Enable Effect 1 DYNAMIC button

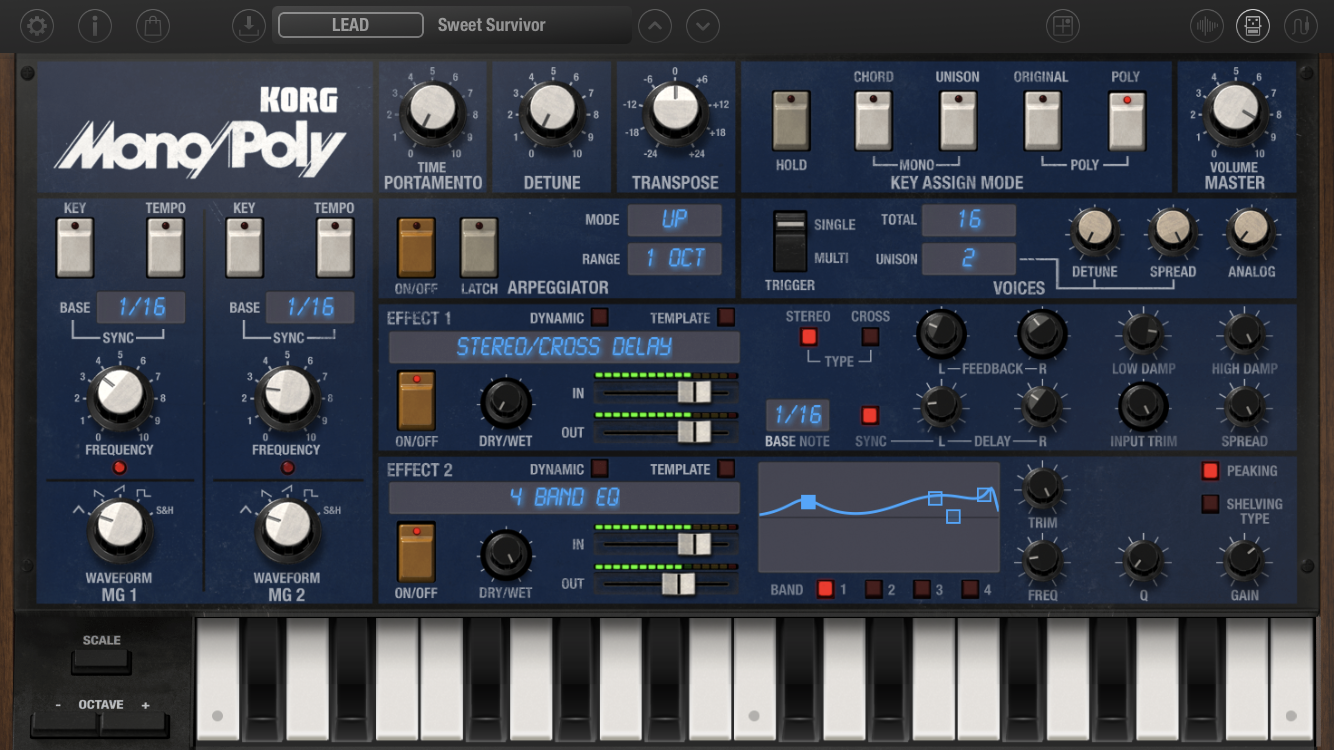[600, 318]
